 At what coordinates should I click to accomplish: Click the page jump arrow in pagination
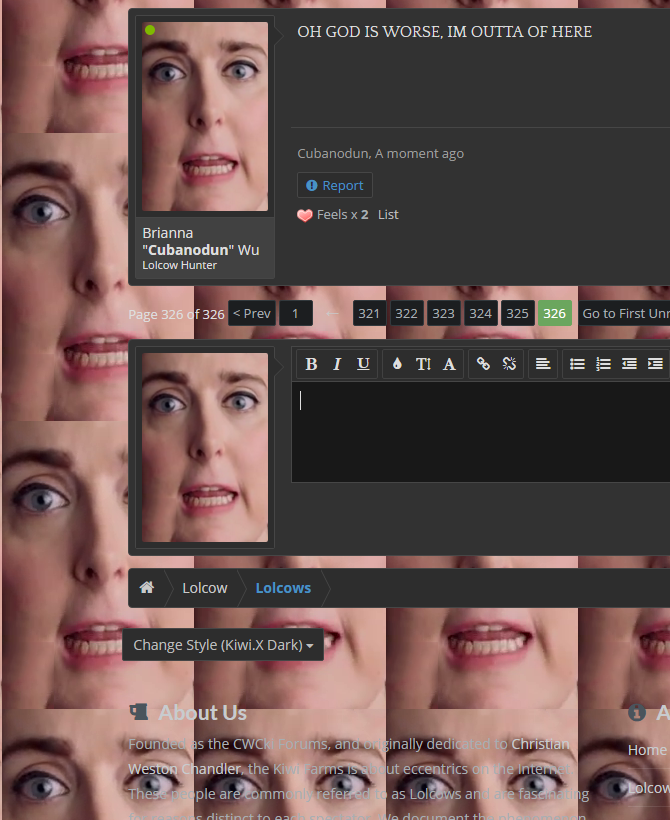333,313
